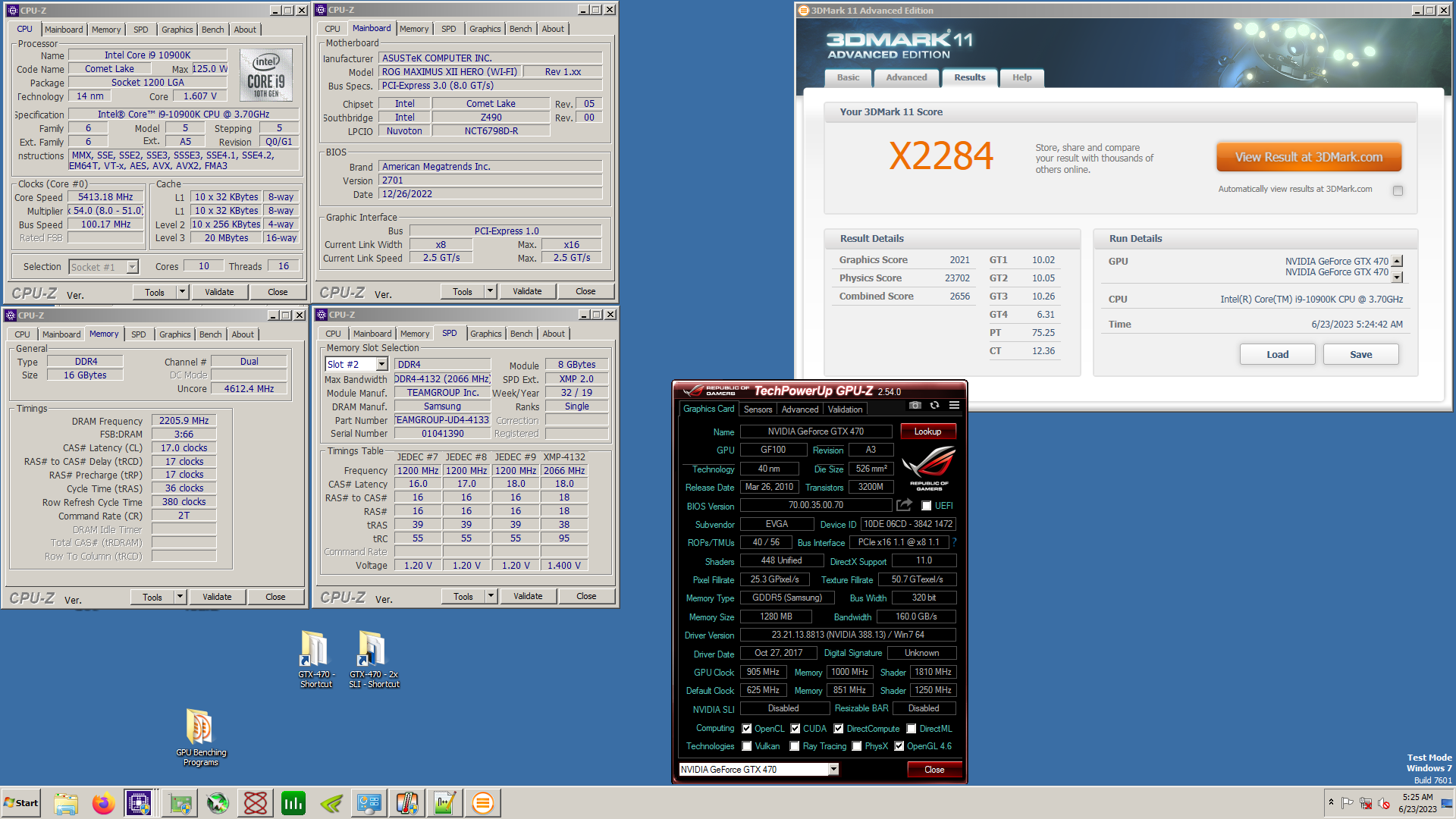Click View Result at 3DMark.com button
Image resolution: width=1456 pixels, height=819 pixels.
coord(1309,158)
